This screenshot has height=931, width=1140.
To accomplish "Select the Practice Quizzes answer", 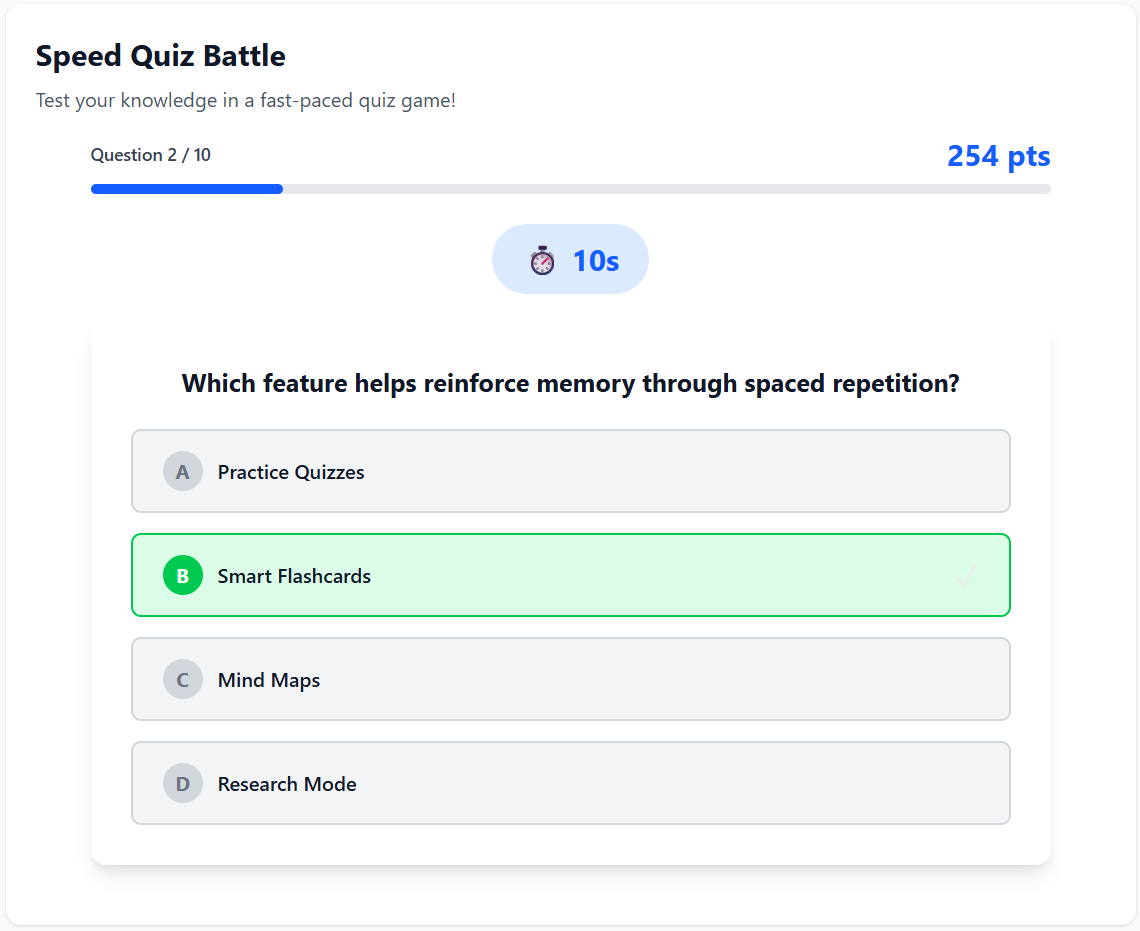I will [570, 471].
